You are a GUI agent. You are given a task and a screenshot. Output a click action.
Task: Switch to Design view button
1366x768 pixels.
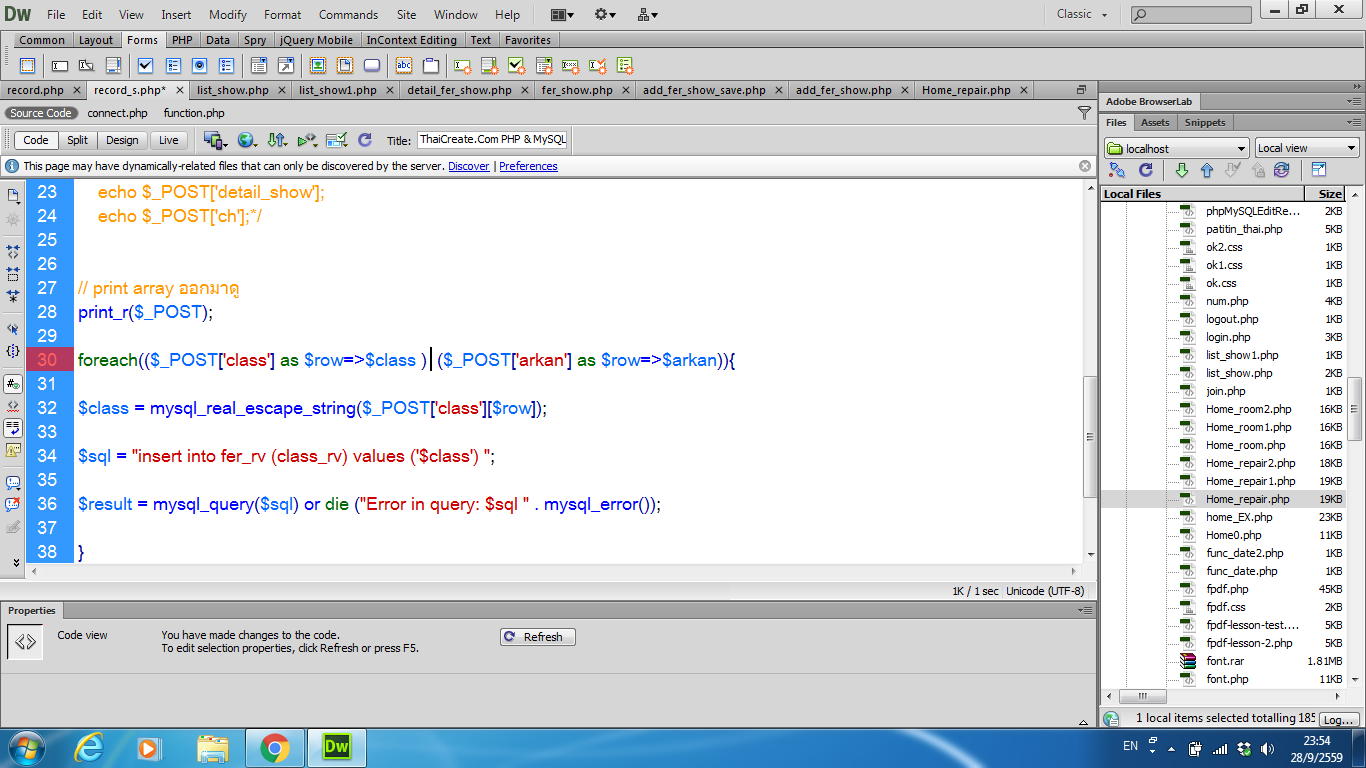pos(122,140)
